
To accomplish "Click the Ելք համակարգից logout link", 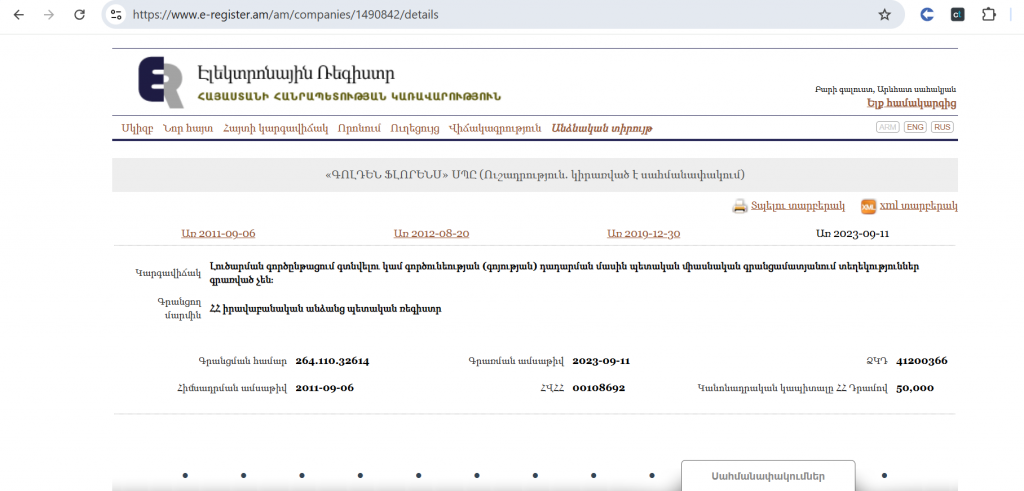I will [x=911, y=102].
